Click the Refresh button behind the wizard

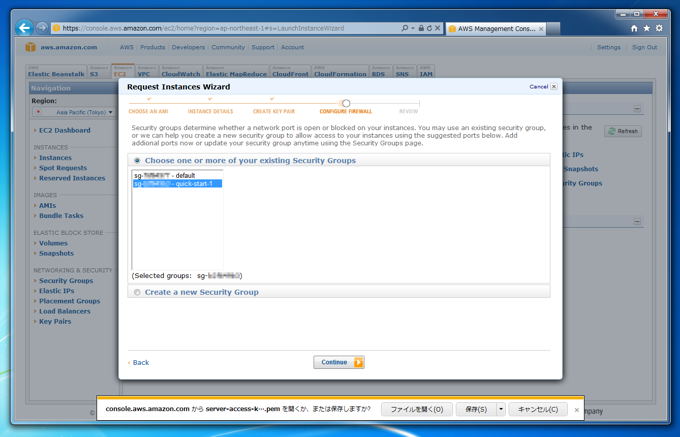pos(623,131)
